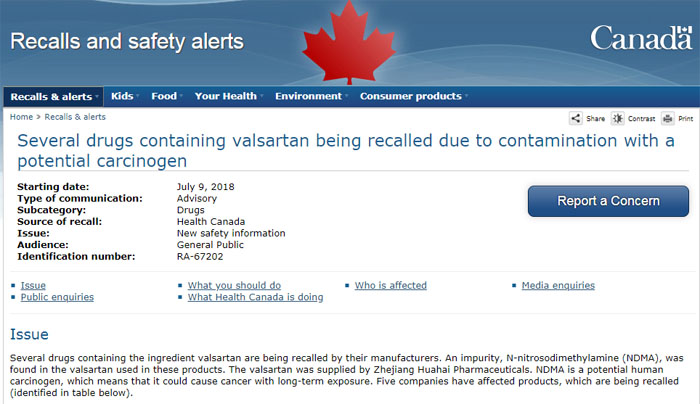700x404 pixels.
Task: Click the Print icon
Action: (x=667, y=118)
